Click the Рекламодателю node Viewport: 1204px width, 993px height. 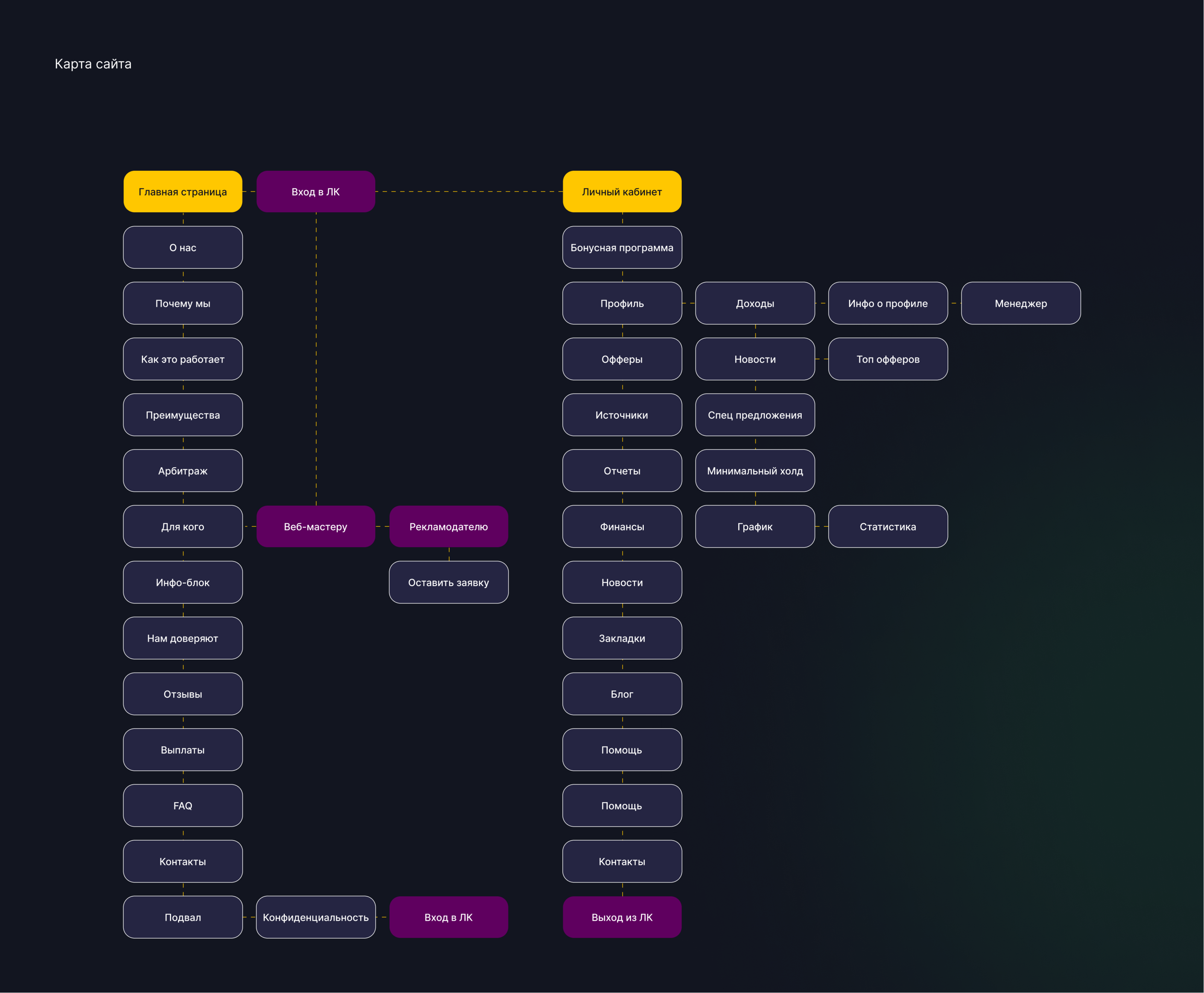(x=448, y=526)
